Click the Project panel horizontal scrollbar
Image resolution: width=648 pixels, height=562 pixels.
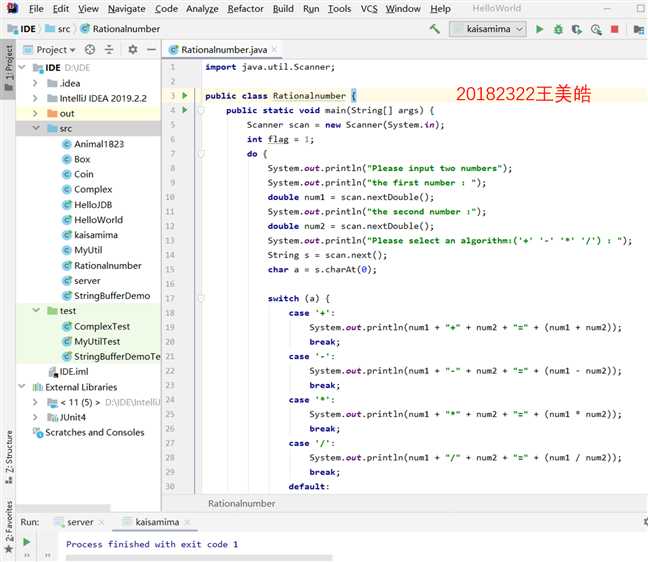[x=64, y=507]
